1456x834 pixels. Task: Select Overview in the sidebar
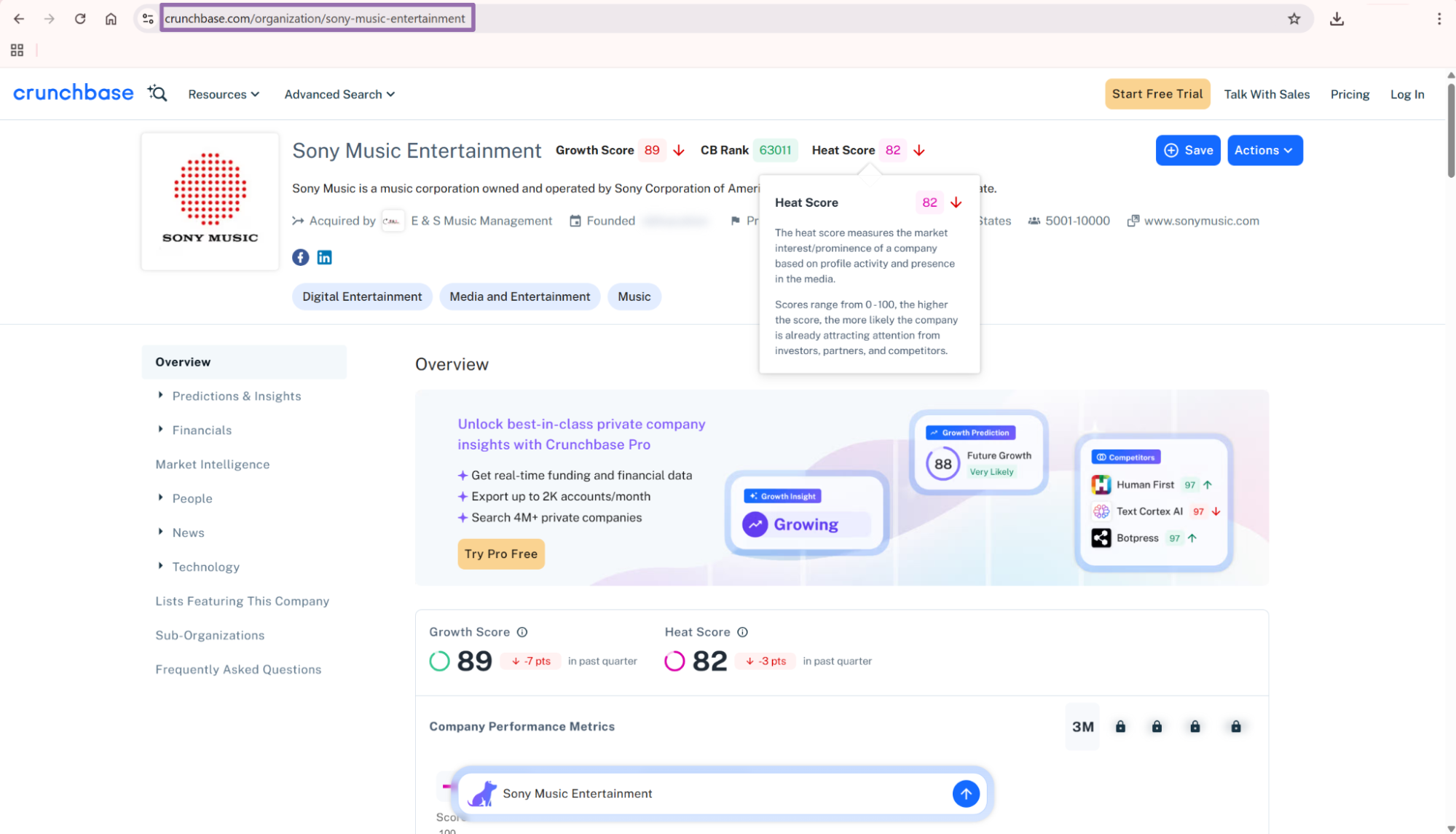244,362
